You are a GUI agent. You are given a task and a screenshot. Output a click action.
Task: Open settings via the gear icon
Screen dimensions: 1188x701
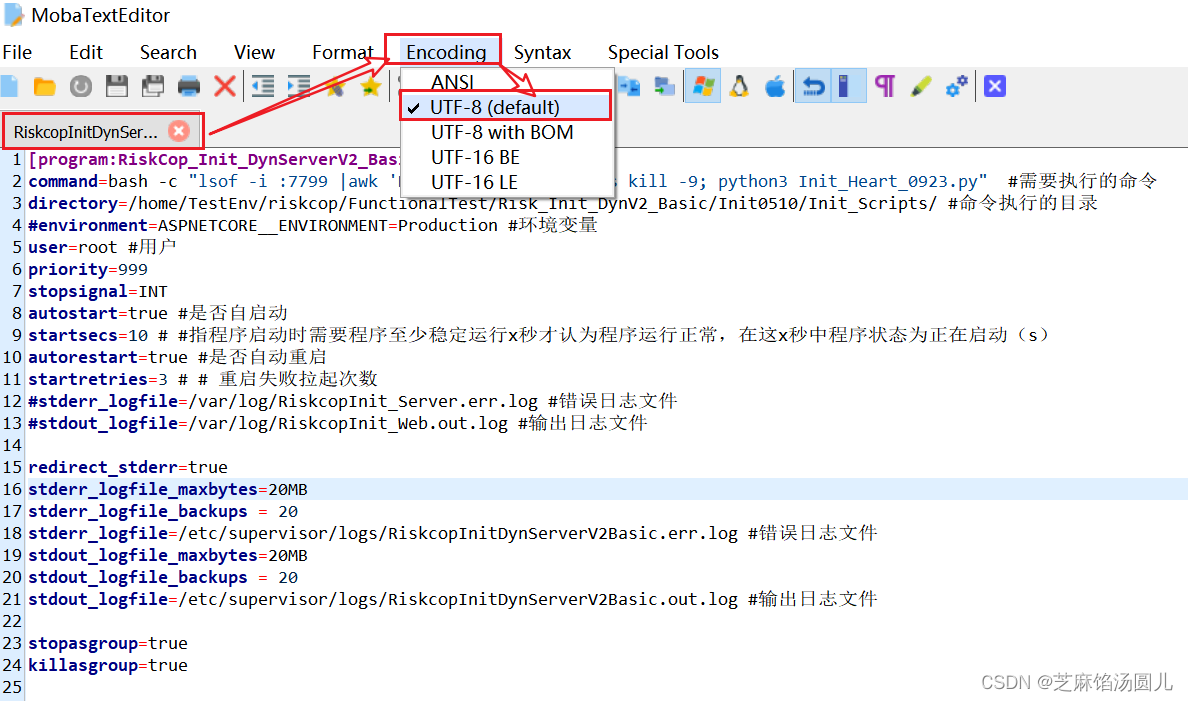click(956, 86)
